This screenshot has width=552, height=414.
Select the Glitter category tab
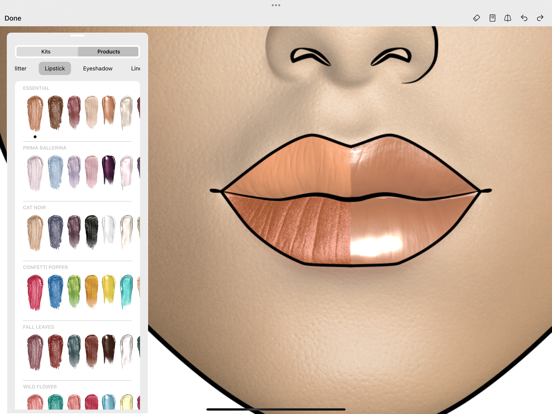(20, 68)
